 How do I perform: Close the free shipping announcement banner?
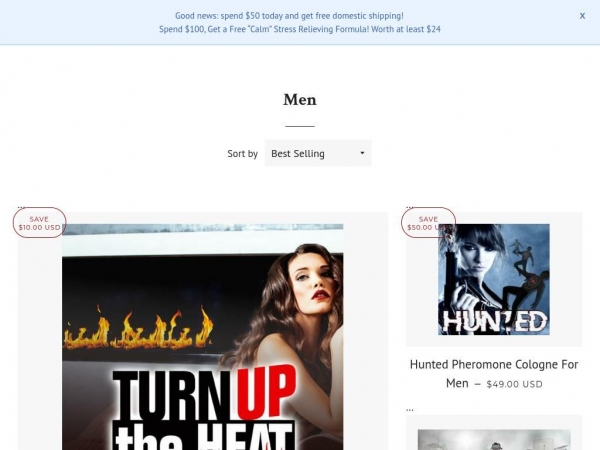click(582, 16)
